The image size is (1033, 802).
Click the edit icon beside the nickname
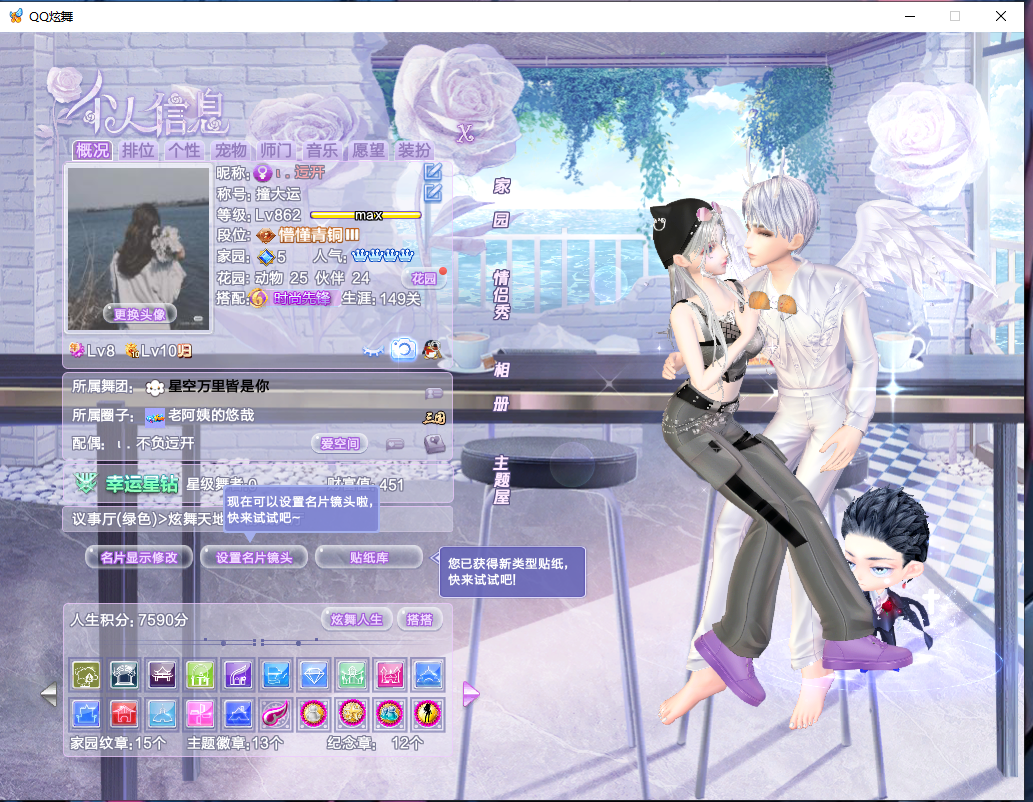[433, 171]
